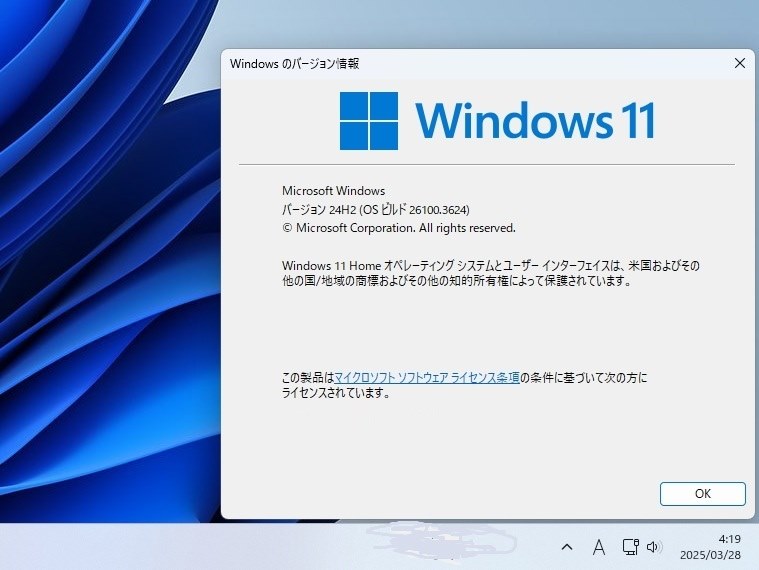Click the Windows 11 logo image

tap(498, 120)
